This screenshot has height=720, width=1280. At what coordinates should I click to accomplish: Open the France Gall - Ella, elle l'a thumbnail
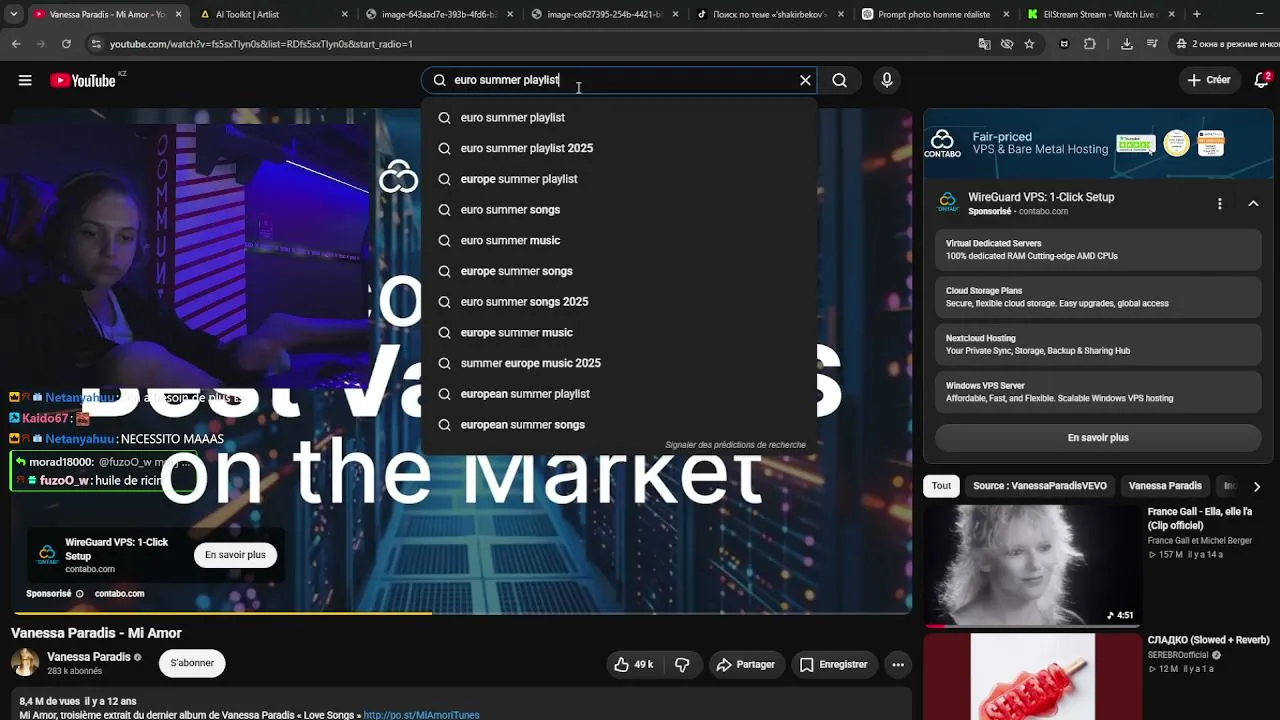[1032, 566]
